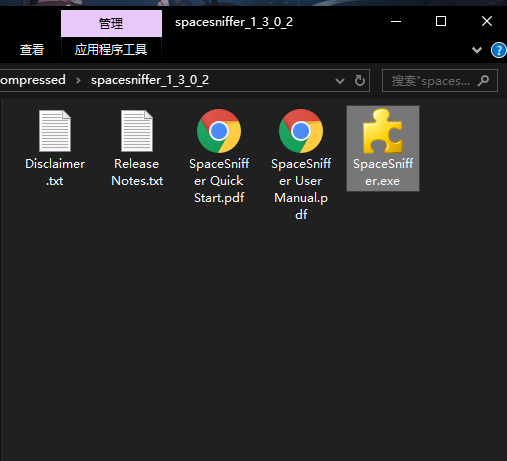This screenshot has height=461, width=507.
Task: Select the Release Notes.txt file icon
Action: tap(137, 131)
